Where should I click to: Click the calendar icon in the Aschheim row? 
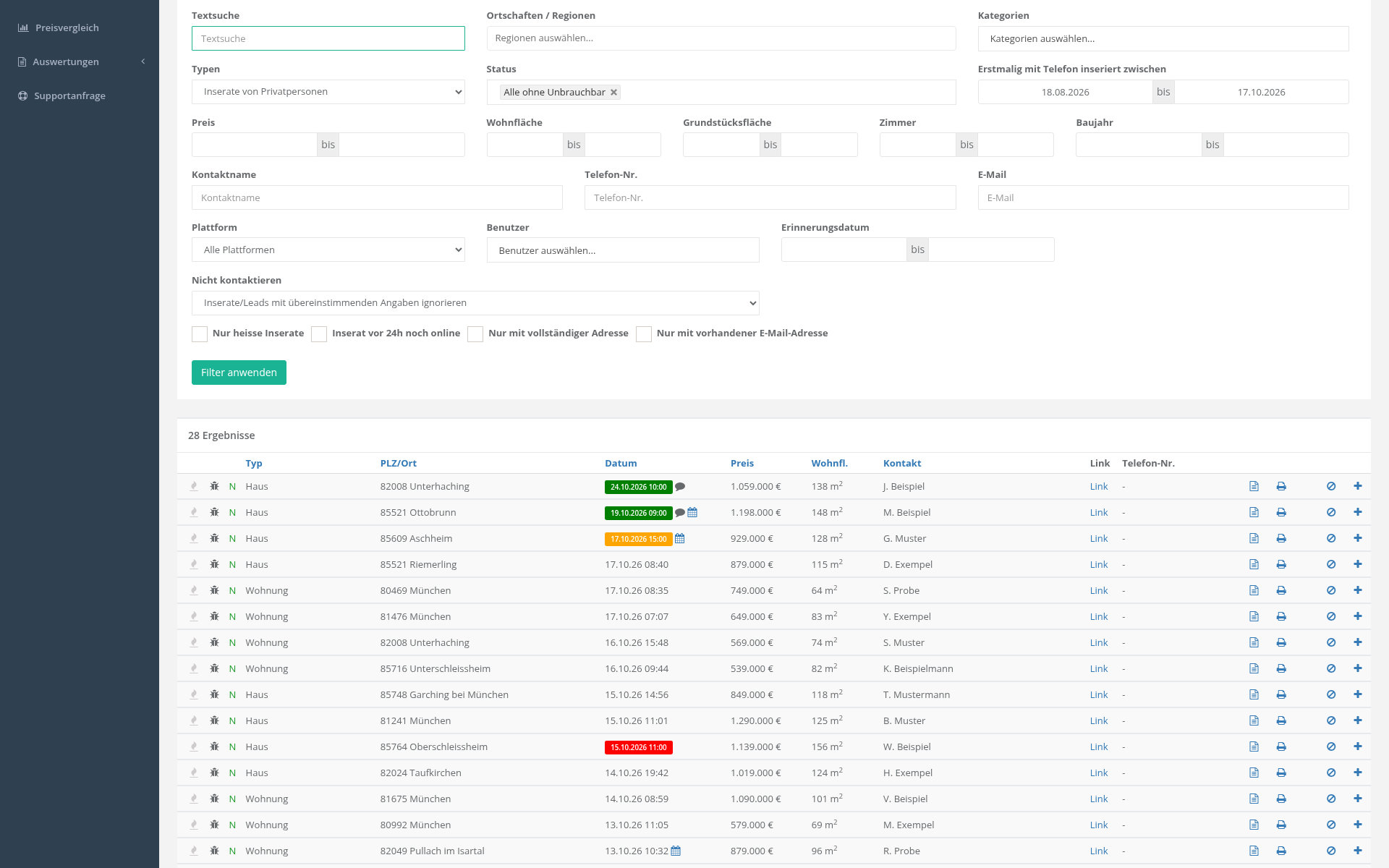click(679, 539)
